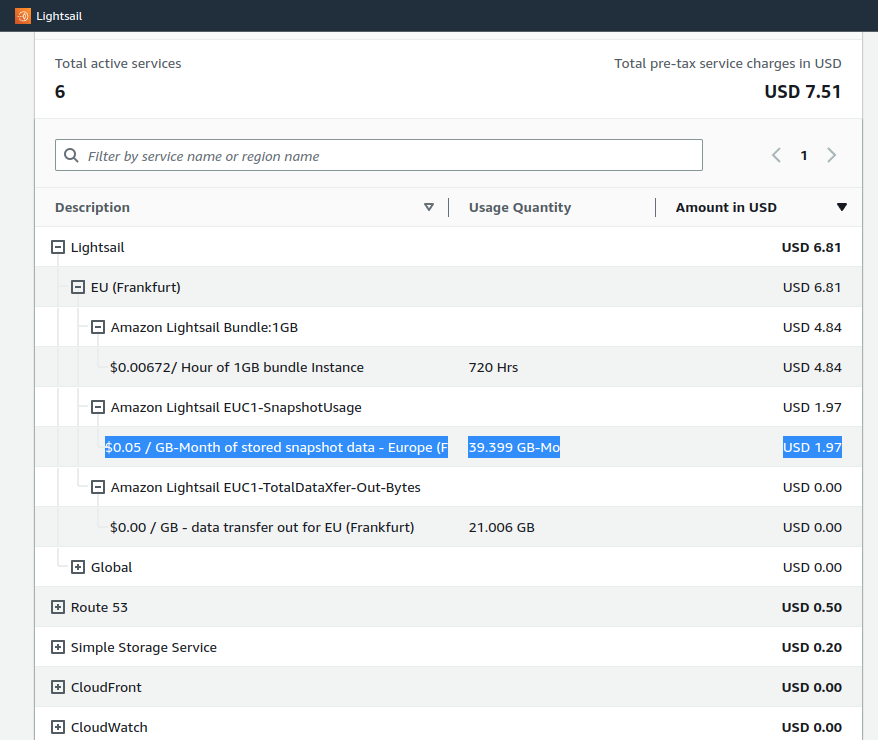The image size is (878, 740).
Task: Click the previous page arrow
Action: click(x=775, y=155)
